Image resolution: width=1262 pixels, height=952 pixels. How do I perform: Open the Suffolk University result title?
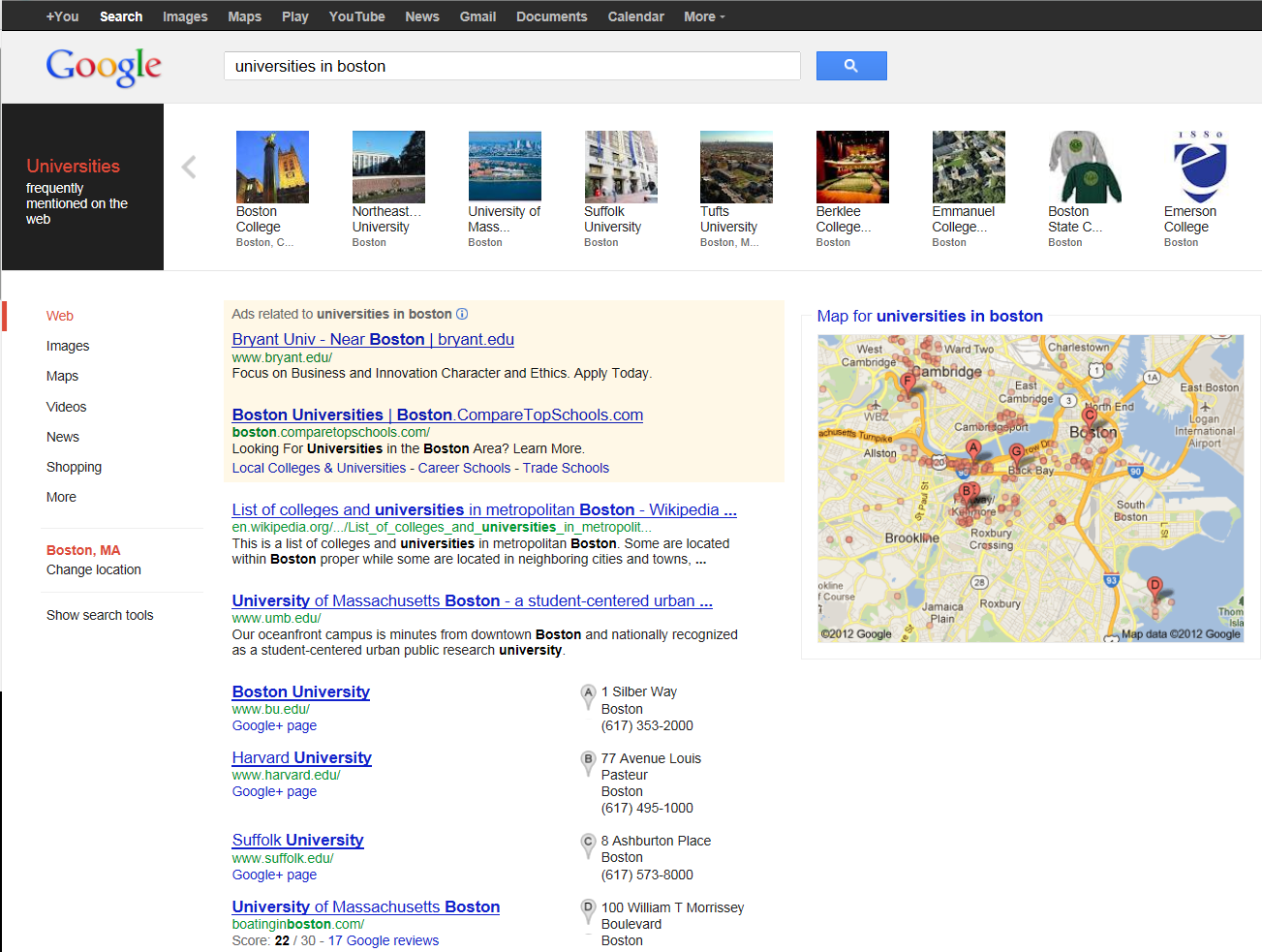tap(297, 840)
